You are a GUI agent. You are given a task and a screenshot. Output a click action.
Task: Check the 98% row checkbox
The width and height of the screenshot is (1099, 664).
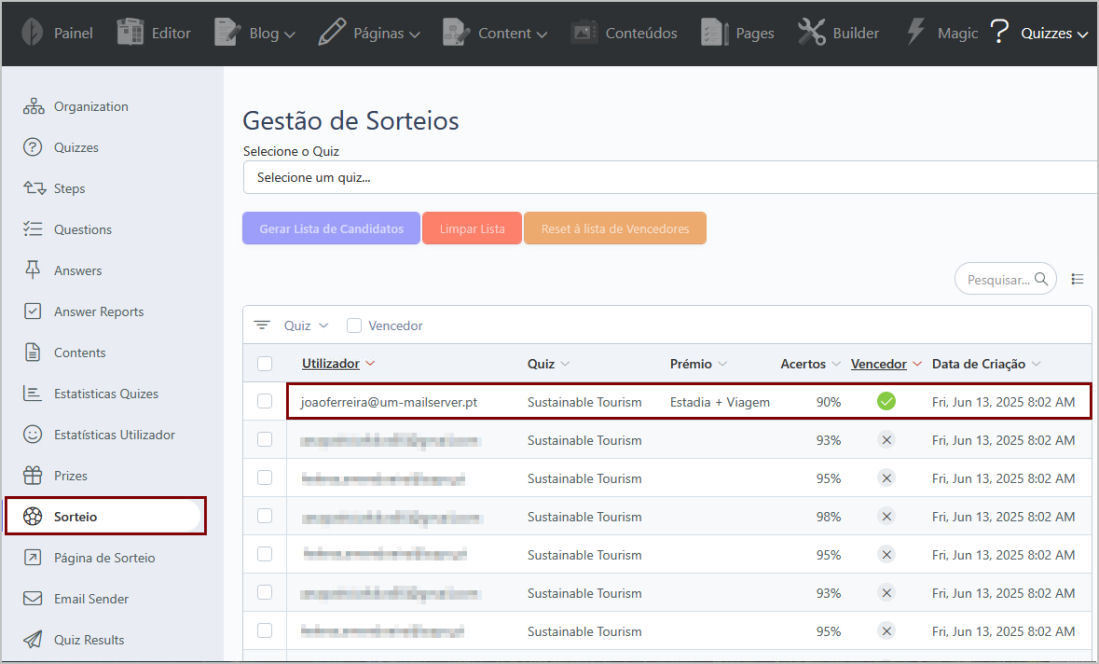tap(264, 516)
